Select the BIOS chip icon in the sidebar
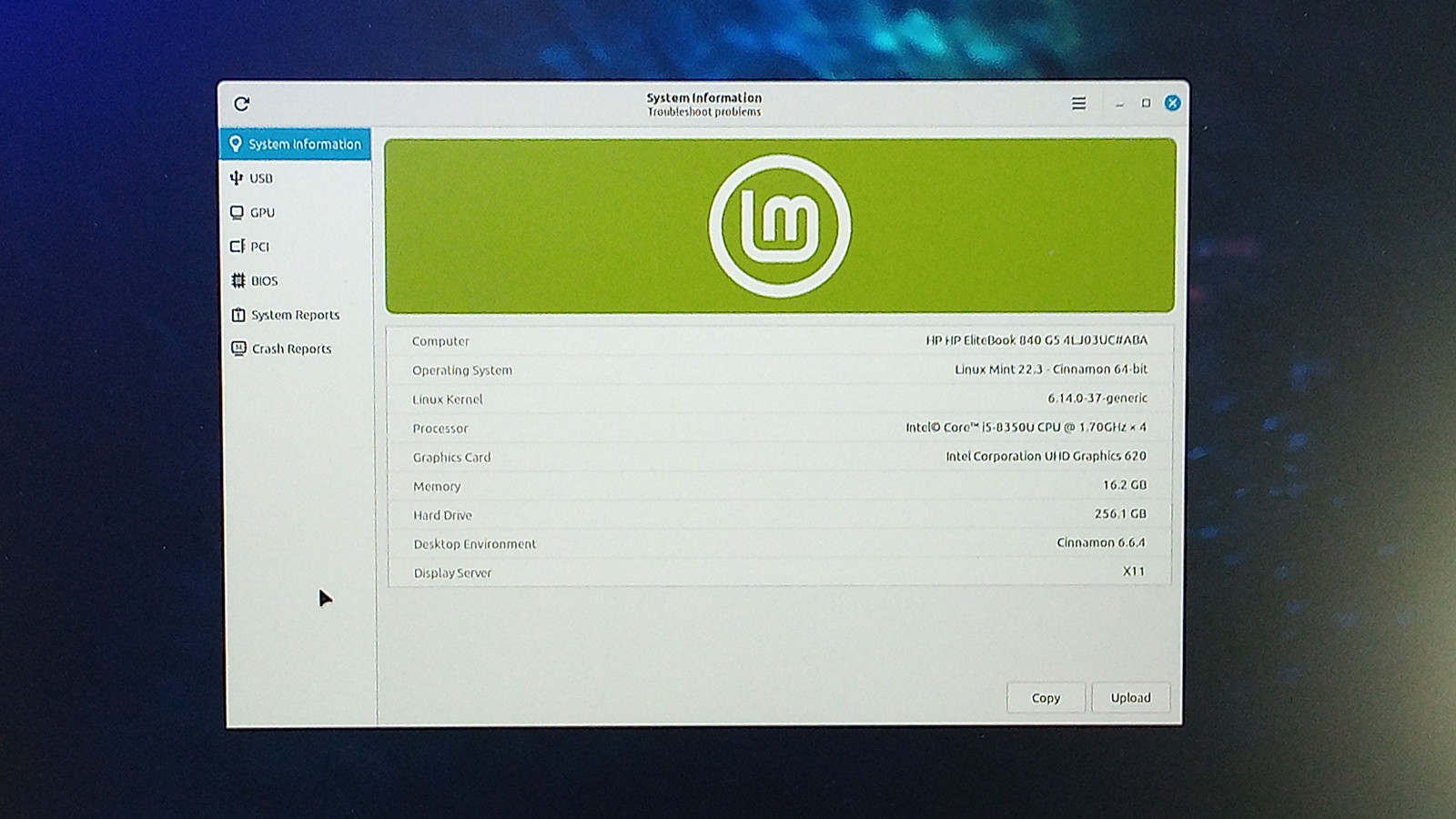Image resolution: width=1456 pixels, height=819 pixels. (238, 280)
